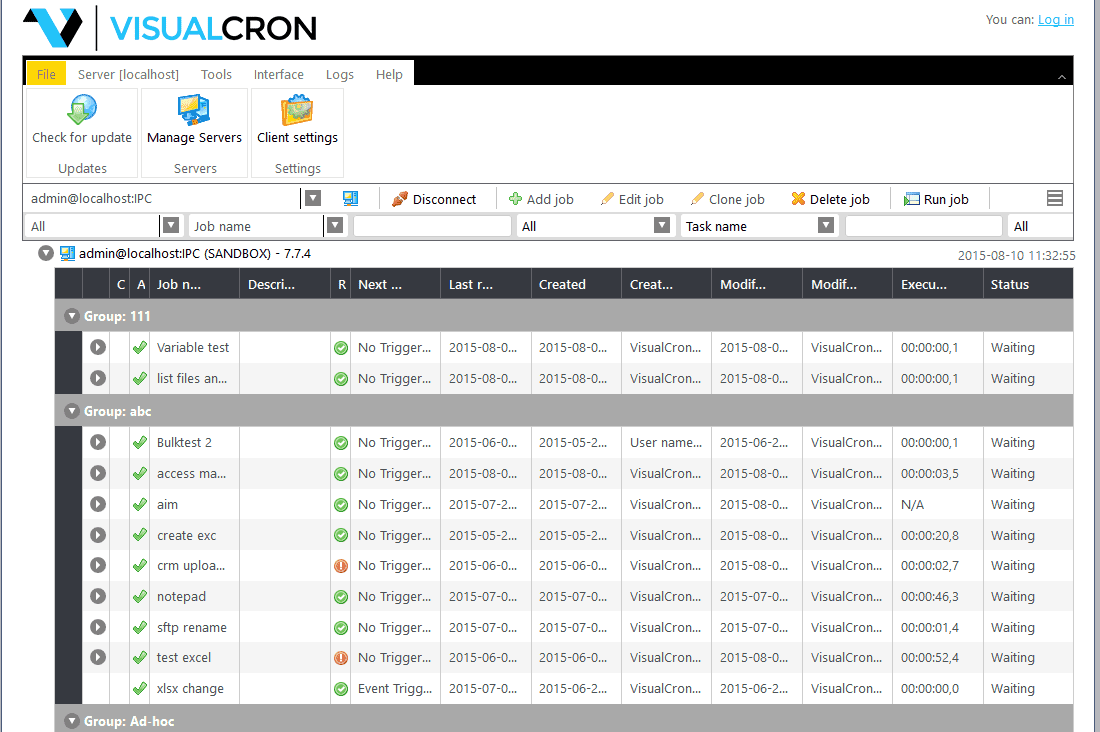The image size is (1100, 732).
Task: Toggle active checkmark for list files job
Action: (140, 378)
